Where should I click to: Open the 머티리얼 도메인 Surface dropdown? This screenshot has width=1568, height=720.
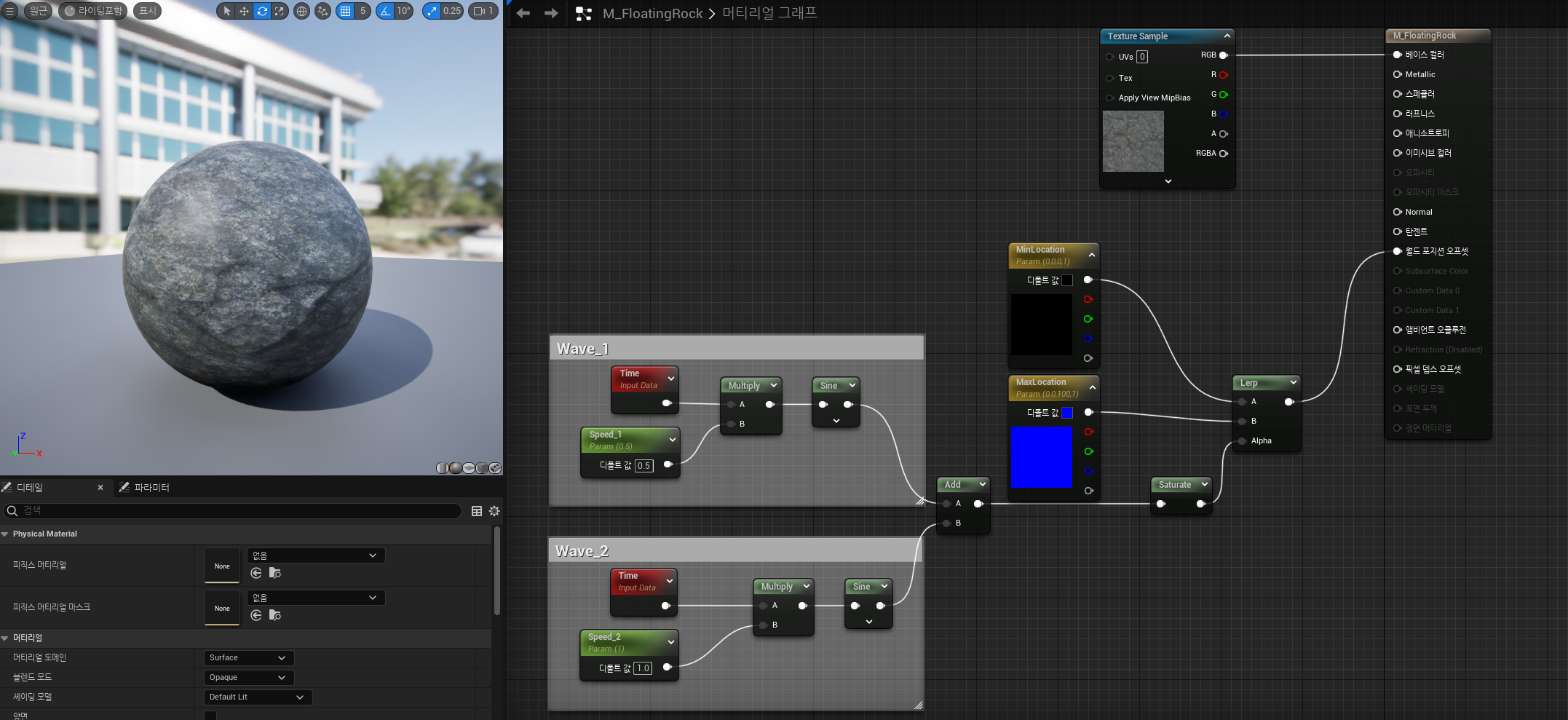coord(249,658)
